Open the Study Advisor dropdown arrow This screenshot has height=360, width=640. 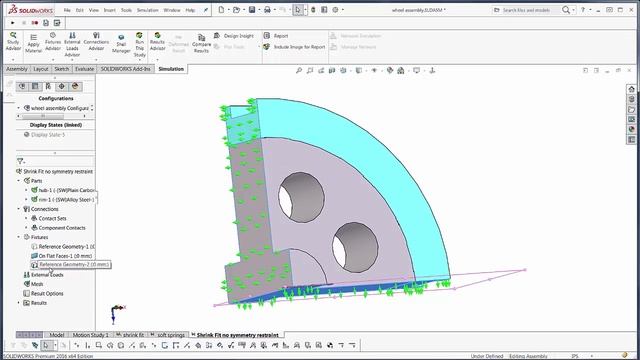pos(13,60)
